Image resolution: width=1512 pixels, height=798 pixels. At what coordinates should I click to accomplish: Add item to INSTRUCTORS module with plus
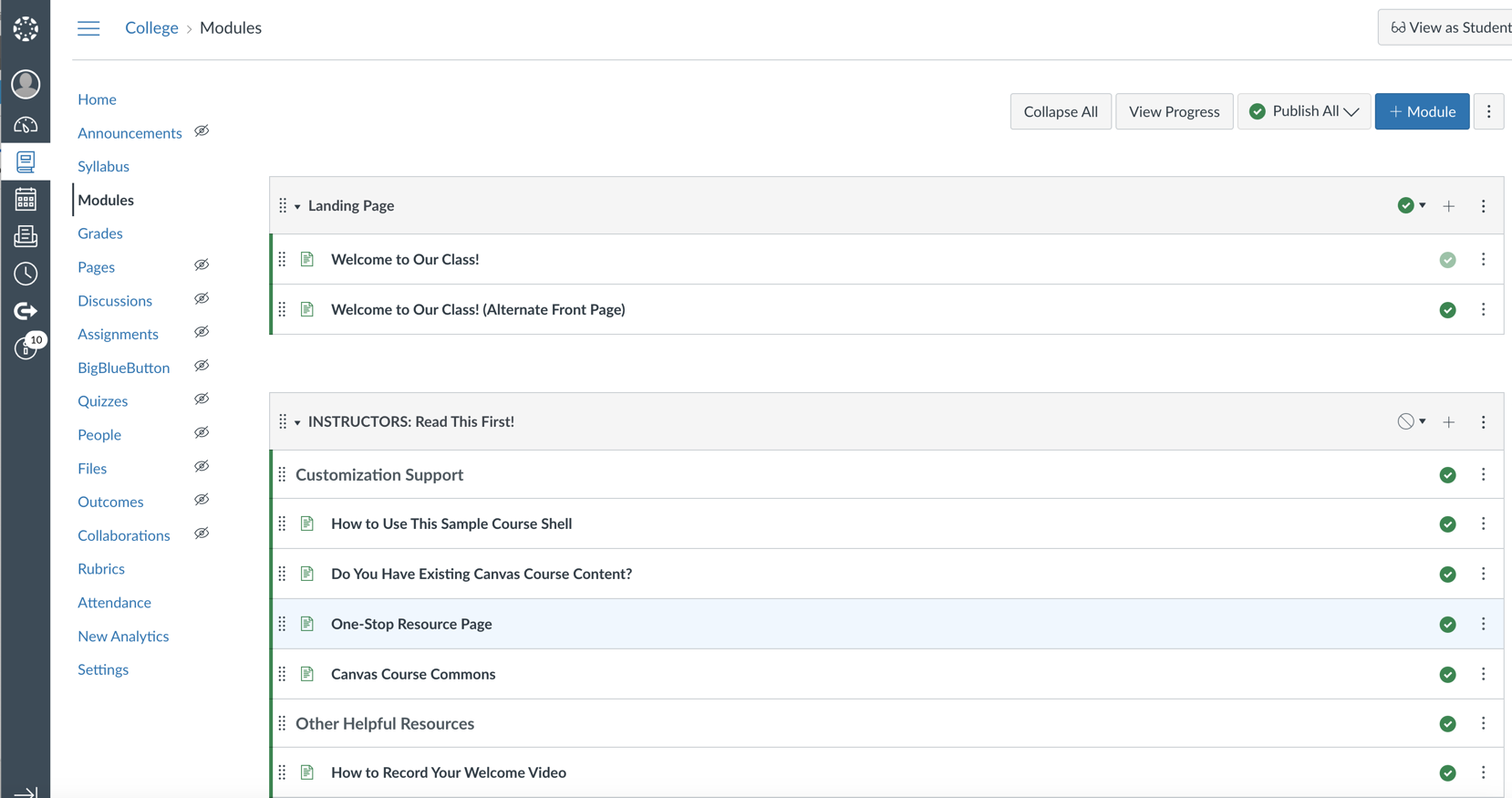point(1449,422)
